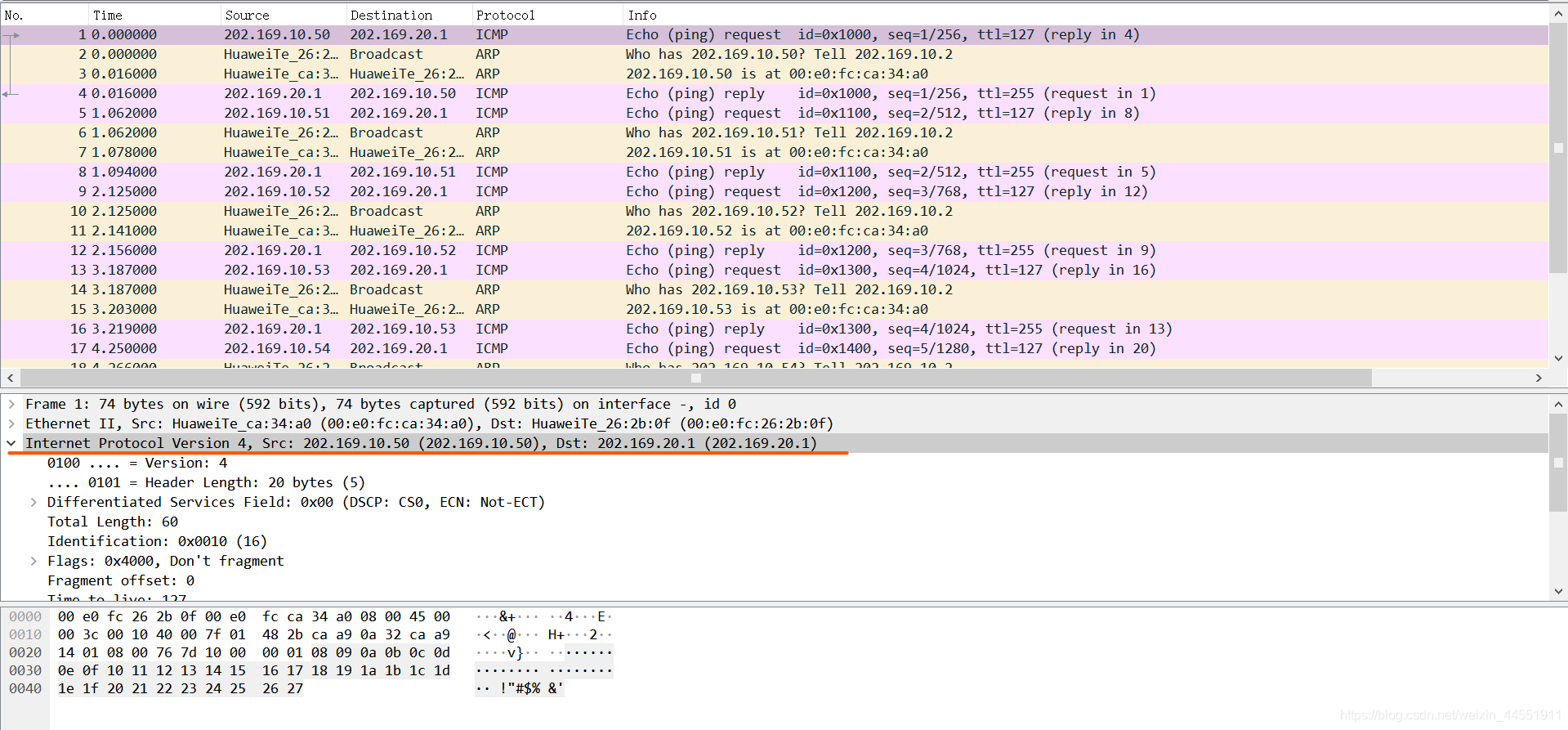Click the packet list horizontal scroll-left arrow
The width and height of the screenshot is (1568, 730).
pyautogui.click(x=11, y=378)
